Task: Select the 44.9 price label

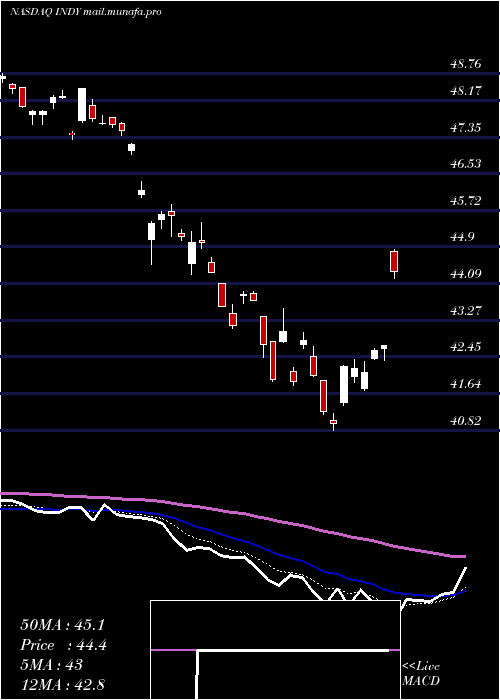Action: click(x=462, y=237)
